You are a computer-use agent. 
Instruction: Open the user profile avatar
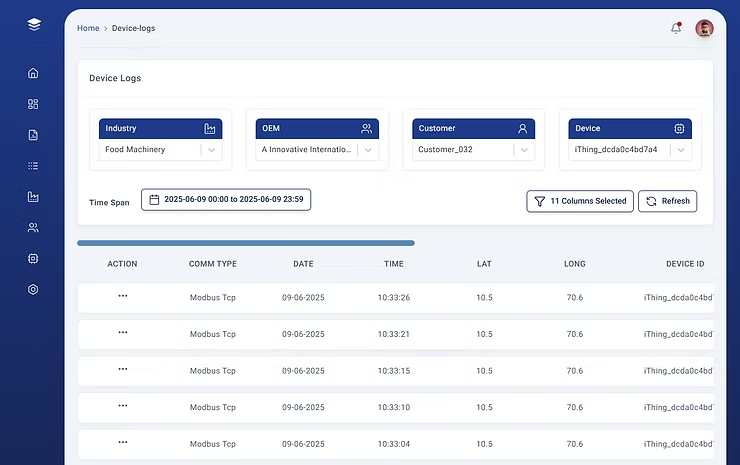tap(704, 28)
